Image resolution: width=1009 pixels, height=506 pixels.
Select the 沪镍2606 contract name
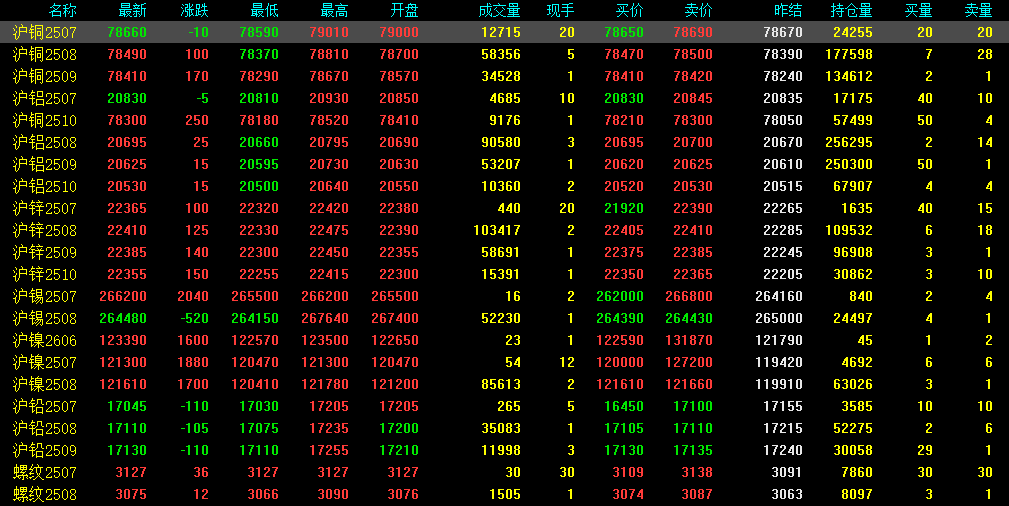[x=44, y=341]
